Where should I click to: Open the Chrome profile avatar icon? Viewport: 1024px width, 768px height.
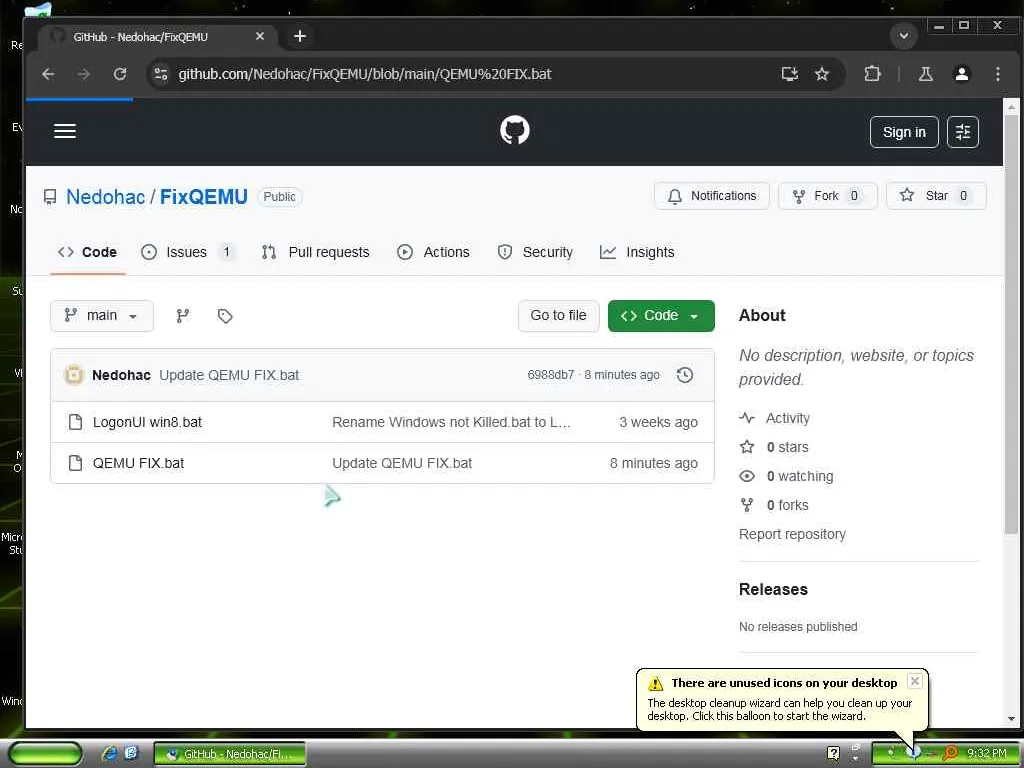pos(961,74)
